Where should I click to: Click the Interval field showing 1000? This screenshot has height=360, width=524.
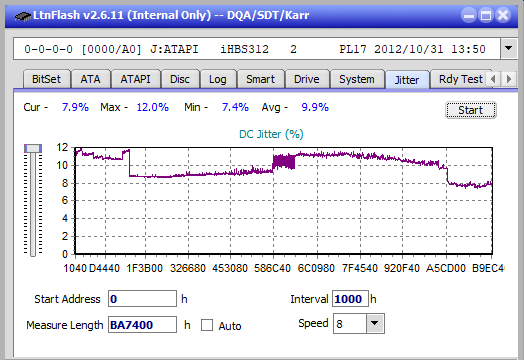[x=350, y=298]
